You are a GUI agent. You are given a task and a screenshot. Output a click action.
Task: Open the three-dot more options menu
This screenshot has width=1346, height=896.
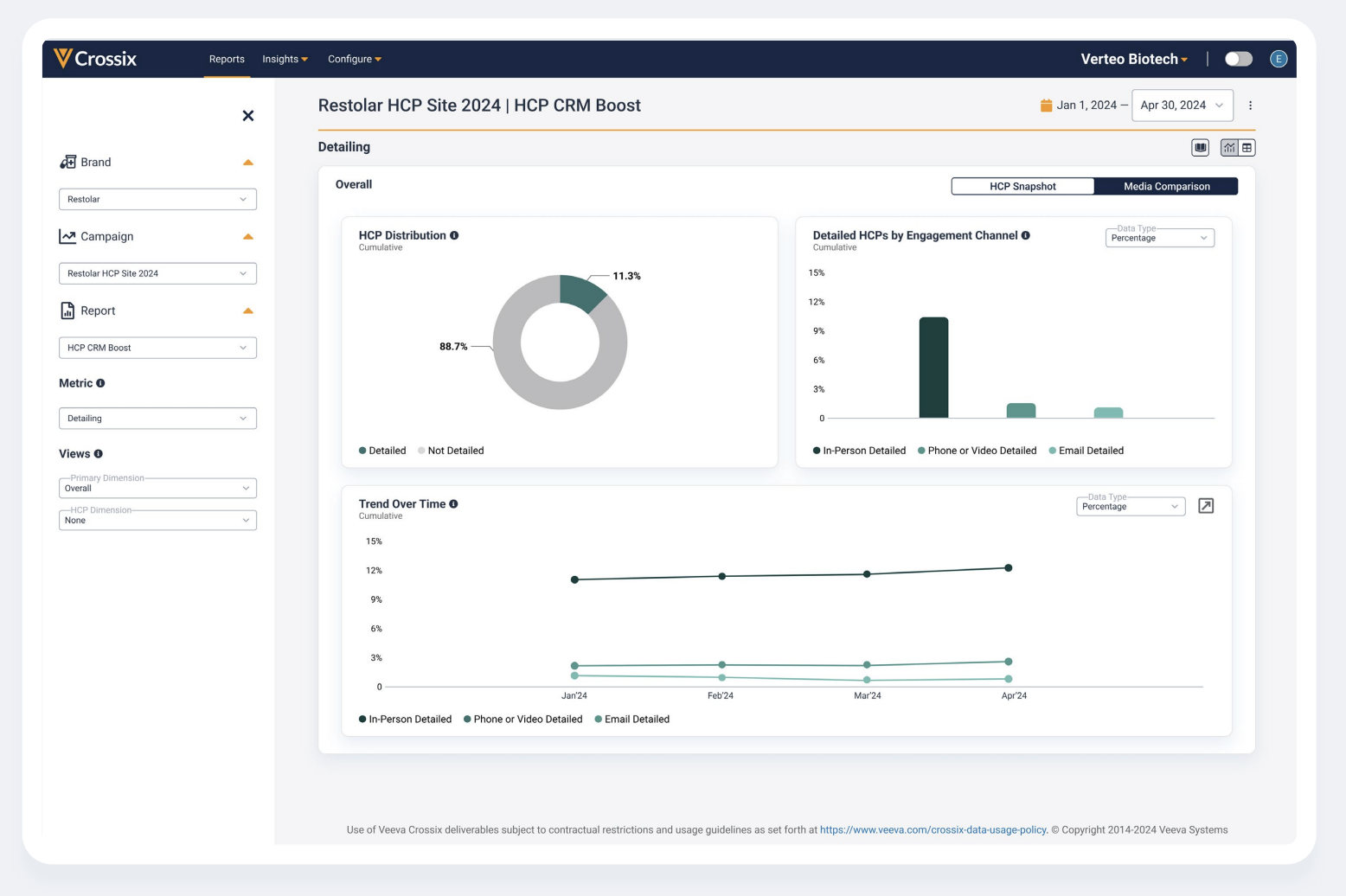click(x=1250, y=106)
